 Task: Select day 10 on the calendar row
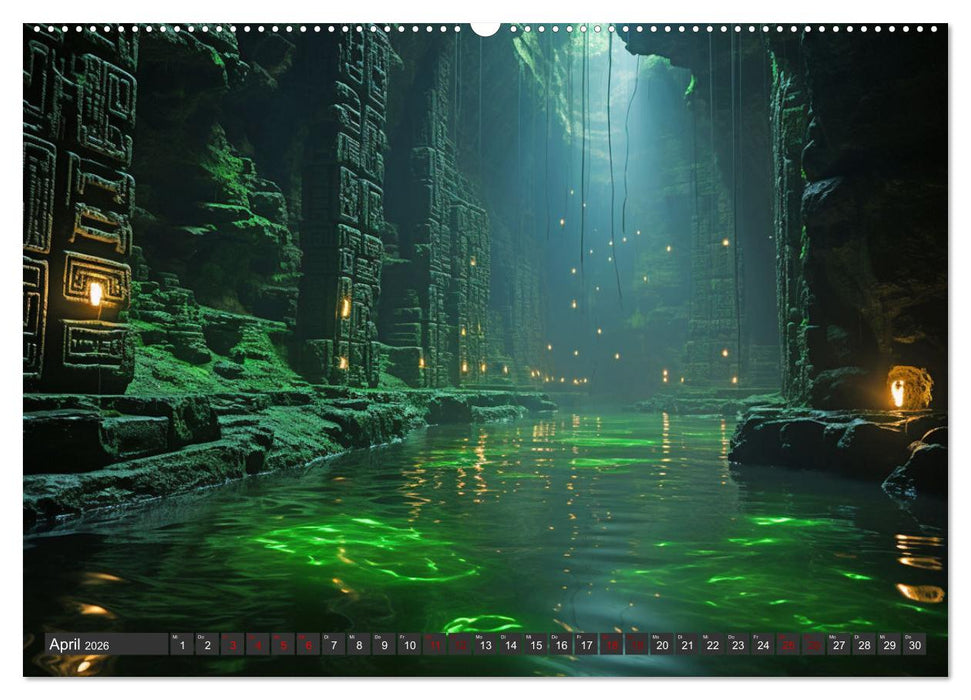[409, 645]
